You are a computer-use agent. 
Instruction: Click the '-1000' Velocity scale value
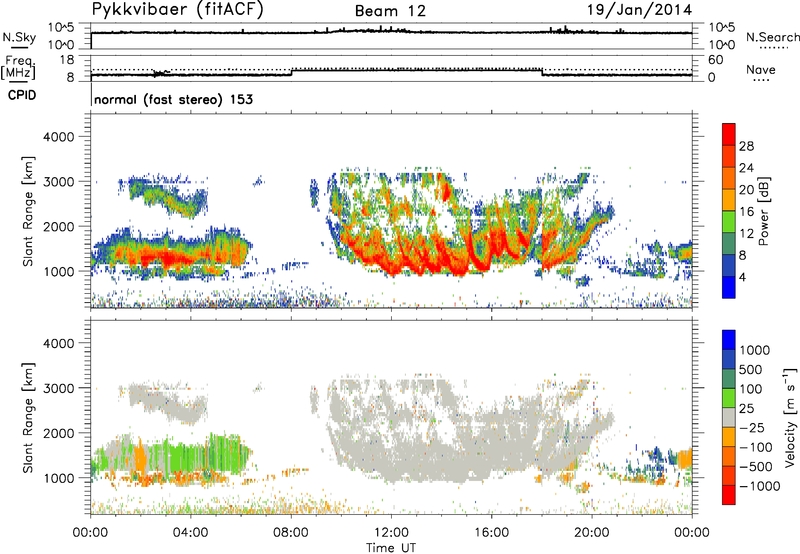tap(759, 486)
